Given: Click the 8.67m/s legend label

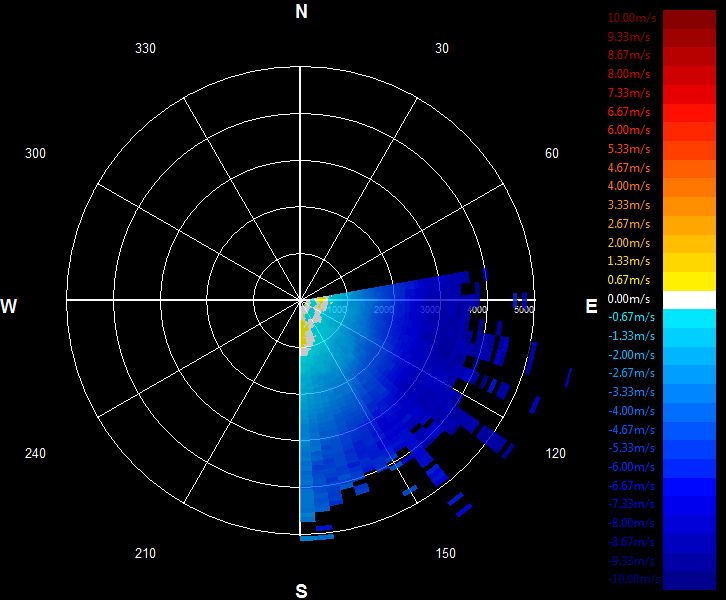Looking at the screenshot, I should (x=629, y=55).
